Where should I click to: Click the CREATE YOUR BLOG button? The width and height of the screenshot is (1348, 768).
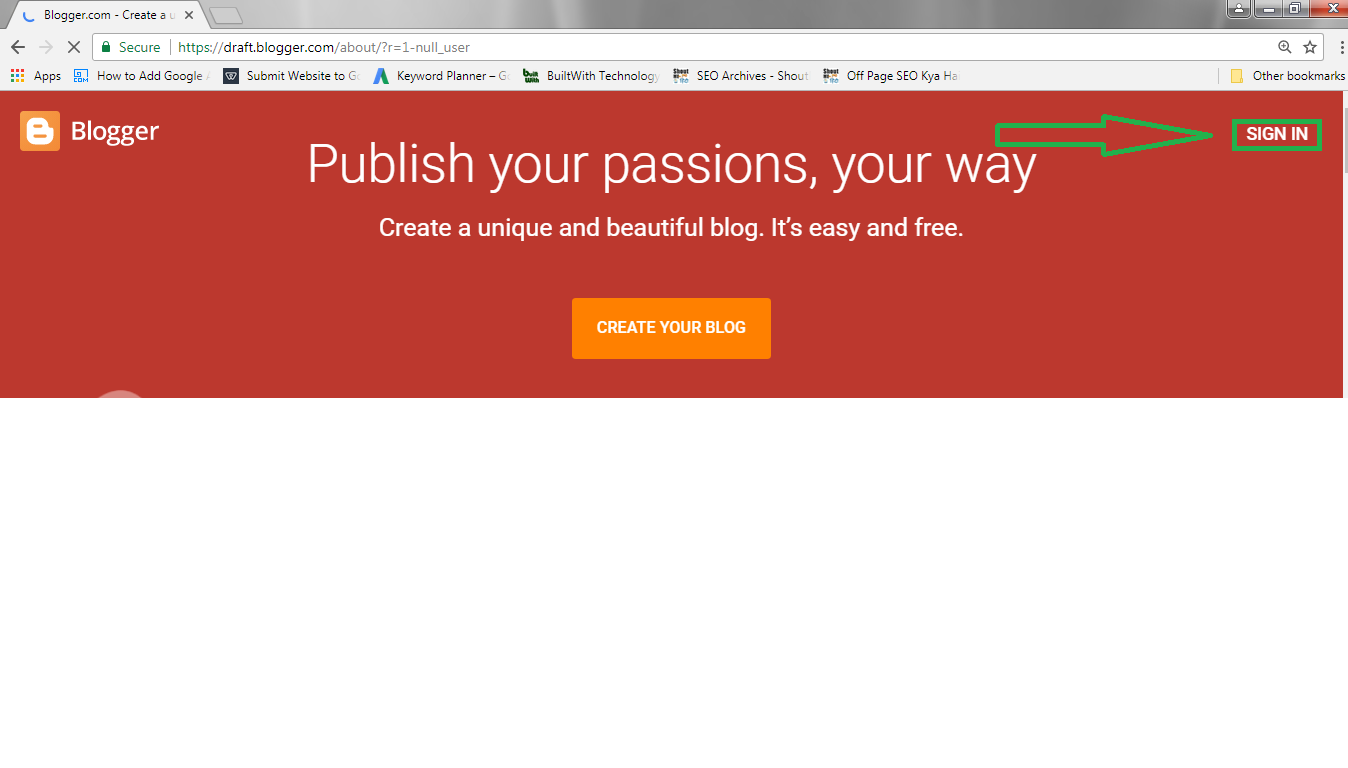[x=671, y=328]
